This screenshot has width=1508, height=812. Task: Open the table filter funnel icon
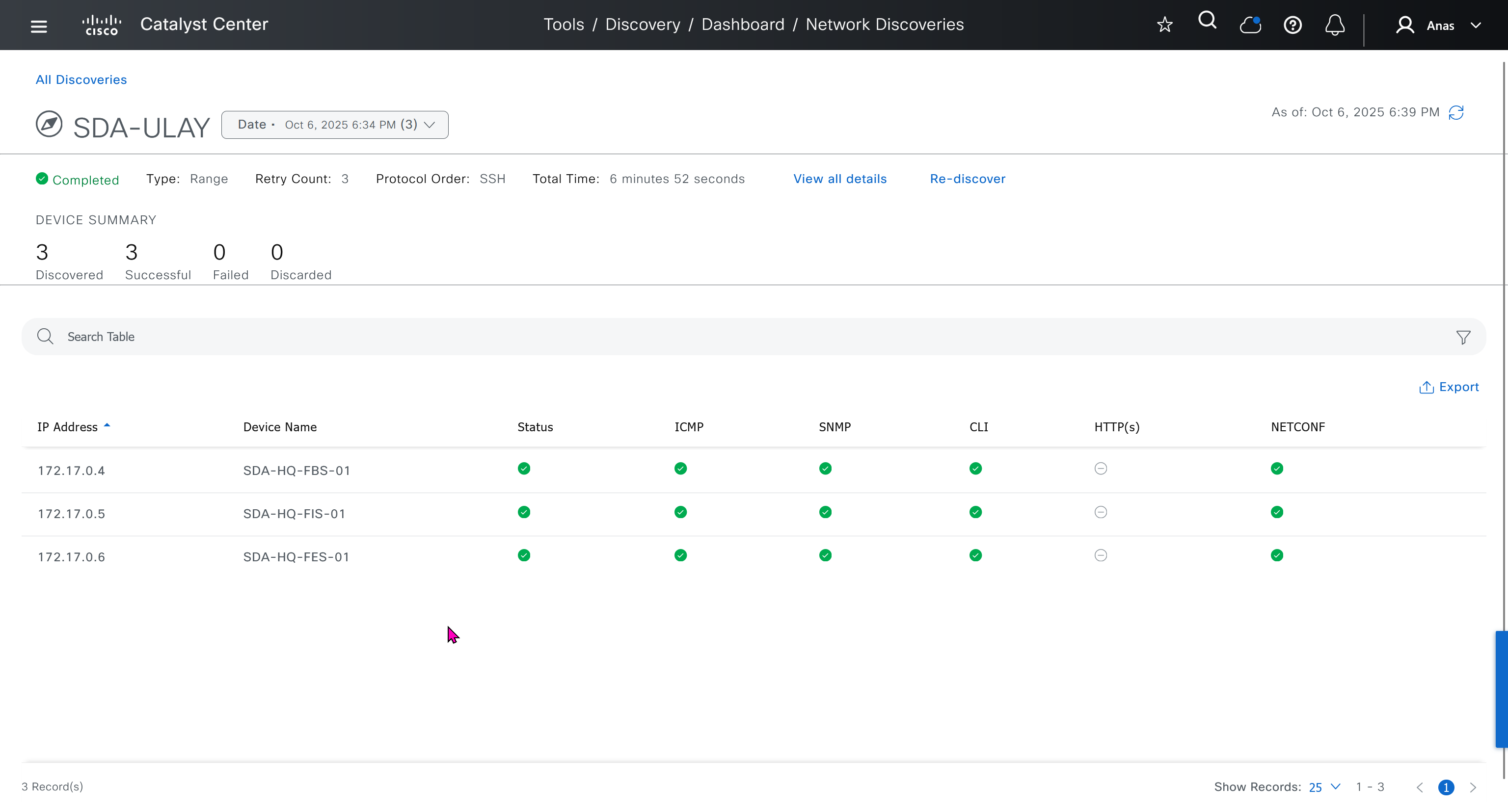click(x=1463, y=337)
